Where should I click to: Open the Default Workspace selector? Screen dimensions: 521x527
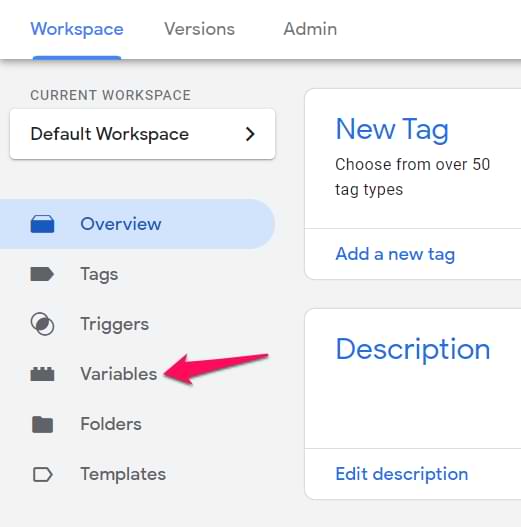coord(143,134)
